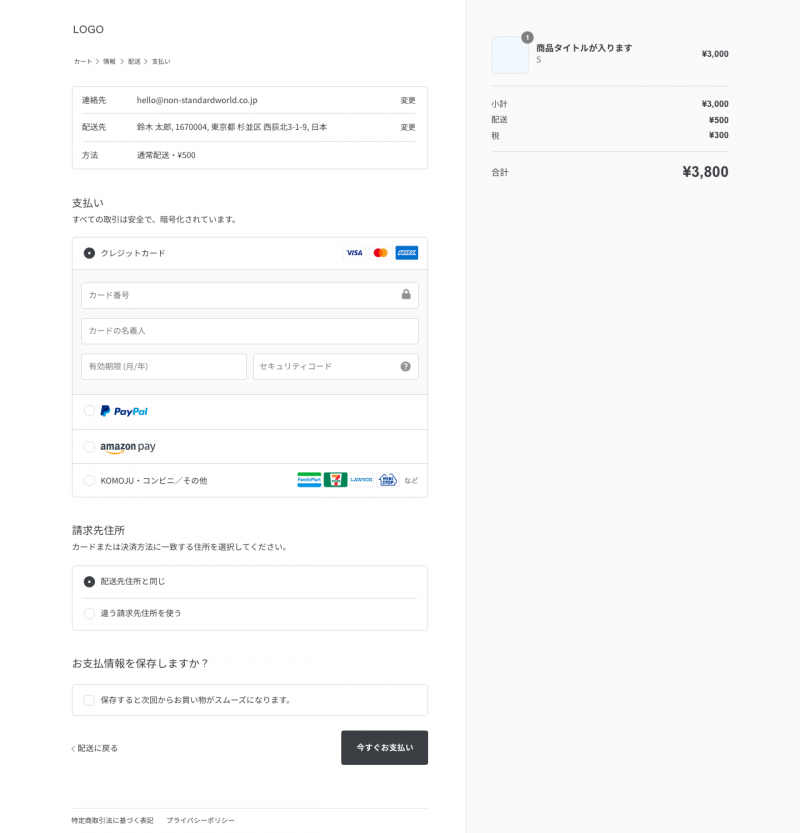
Task: Click the カードの名義人 input field
Action: pyautogui.click(x=250, y=331)
